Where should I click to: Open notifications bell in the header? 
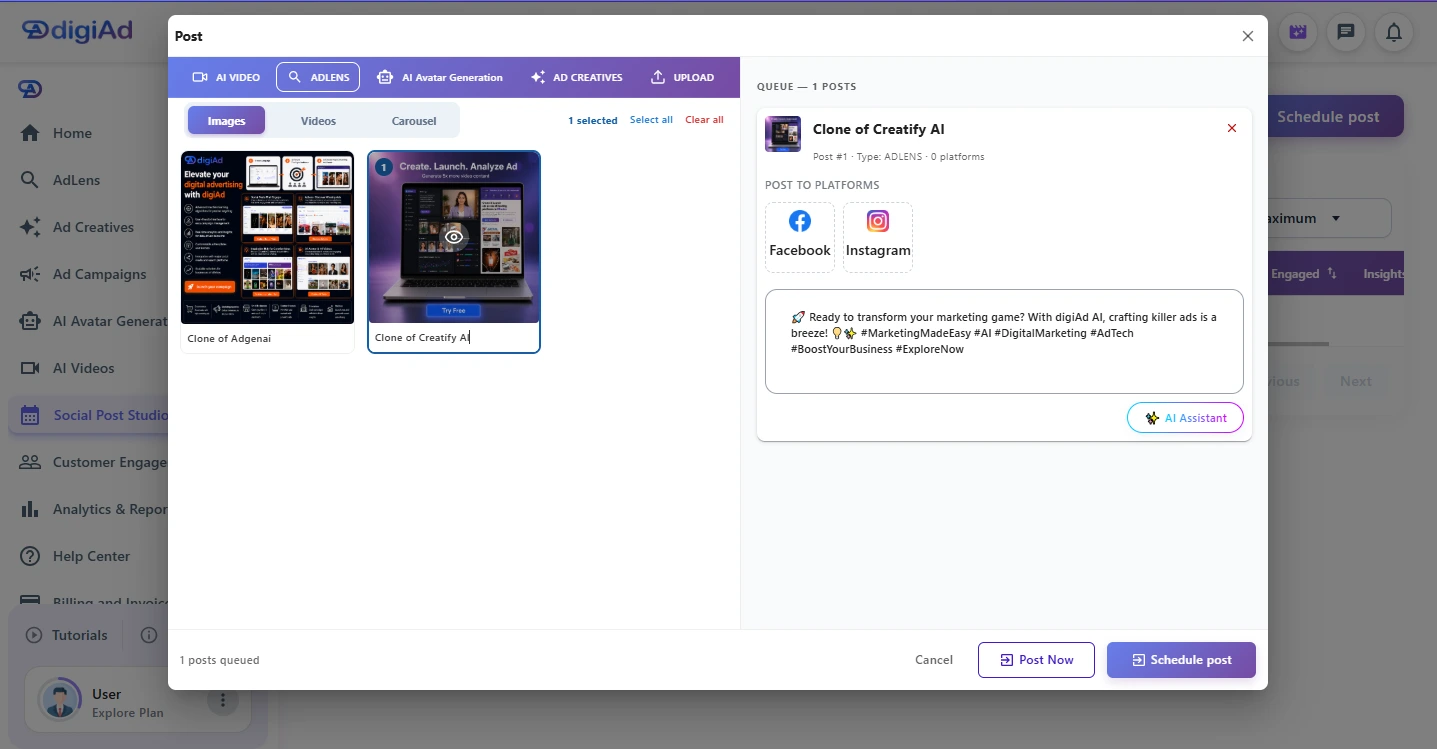click(1394, 32)
